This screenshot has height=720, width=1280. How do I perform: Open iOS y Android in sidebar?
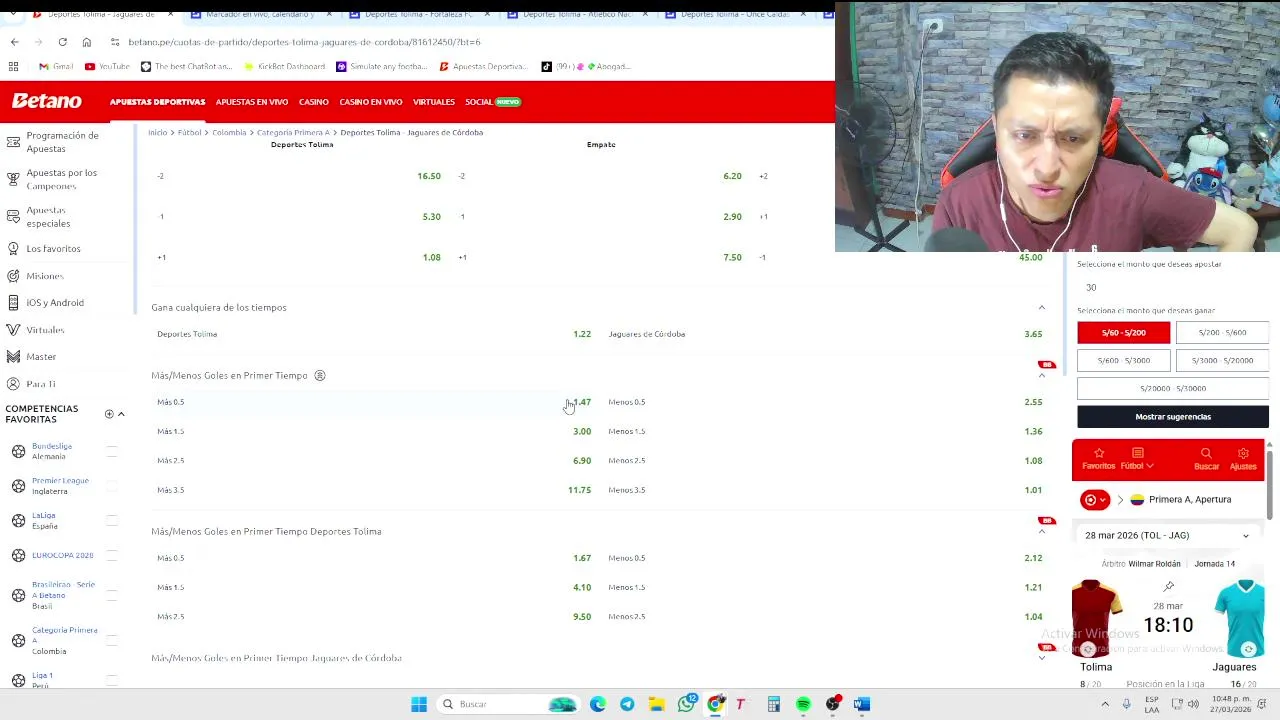[x=45, y=302]
